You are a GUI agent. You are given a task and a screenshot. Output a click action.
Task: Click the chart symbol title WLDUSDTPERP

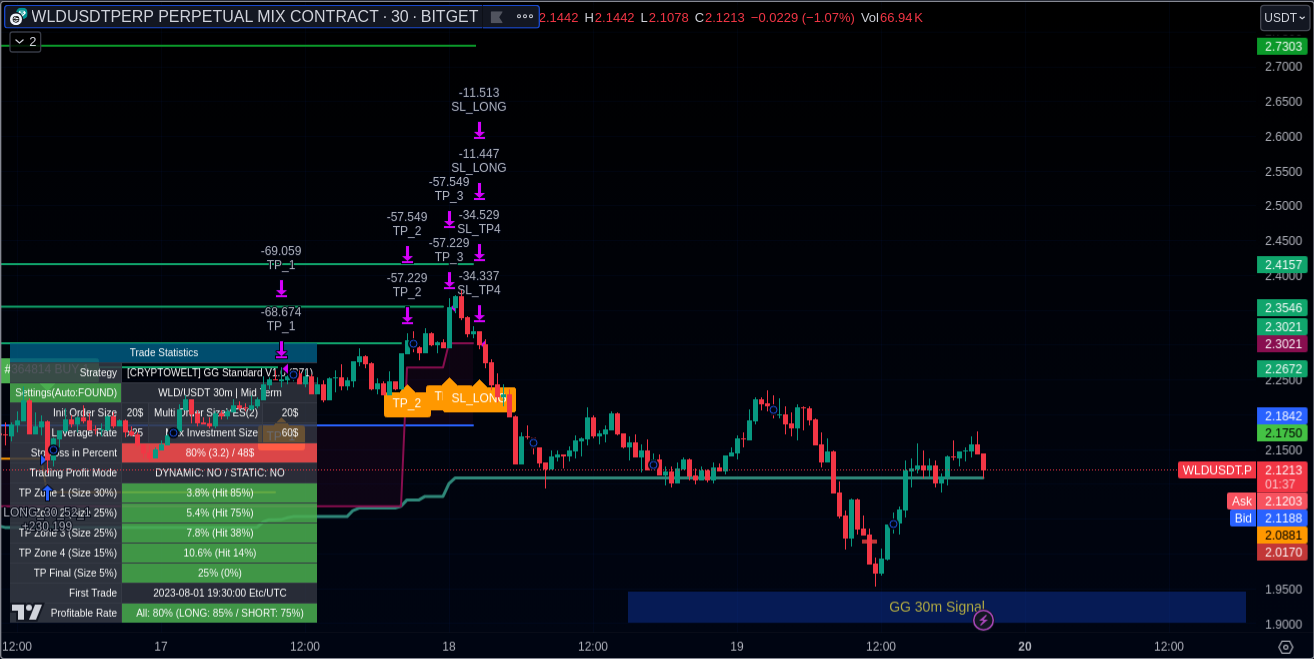tap(254, 17)
